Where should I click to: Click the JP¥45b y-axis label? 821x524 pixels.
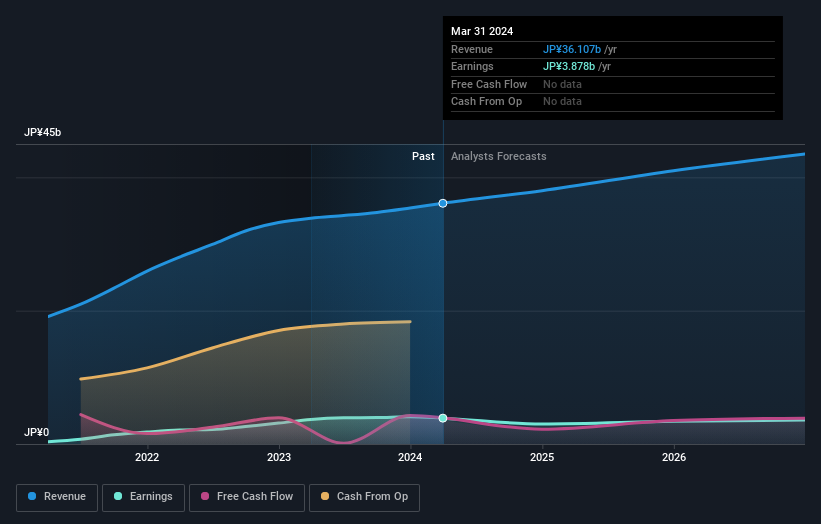(42, 132)
